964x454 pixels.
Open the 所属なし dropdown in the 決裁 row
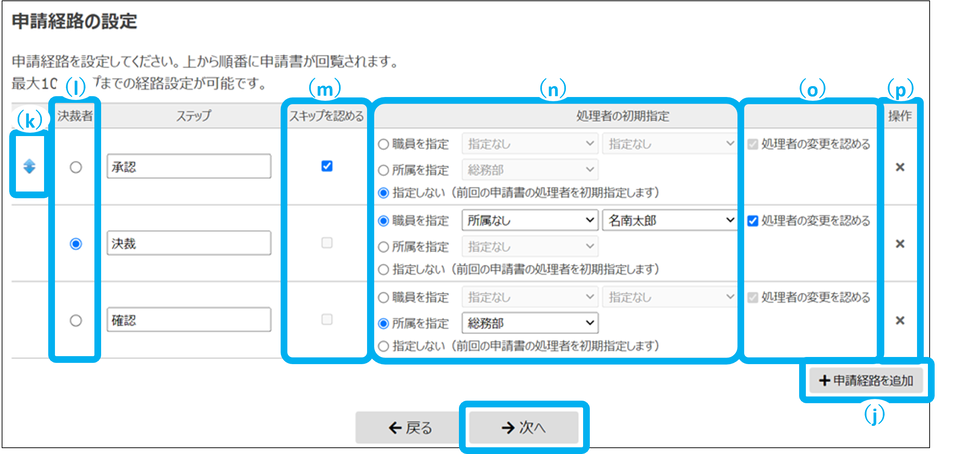tap(529, 221)
